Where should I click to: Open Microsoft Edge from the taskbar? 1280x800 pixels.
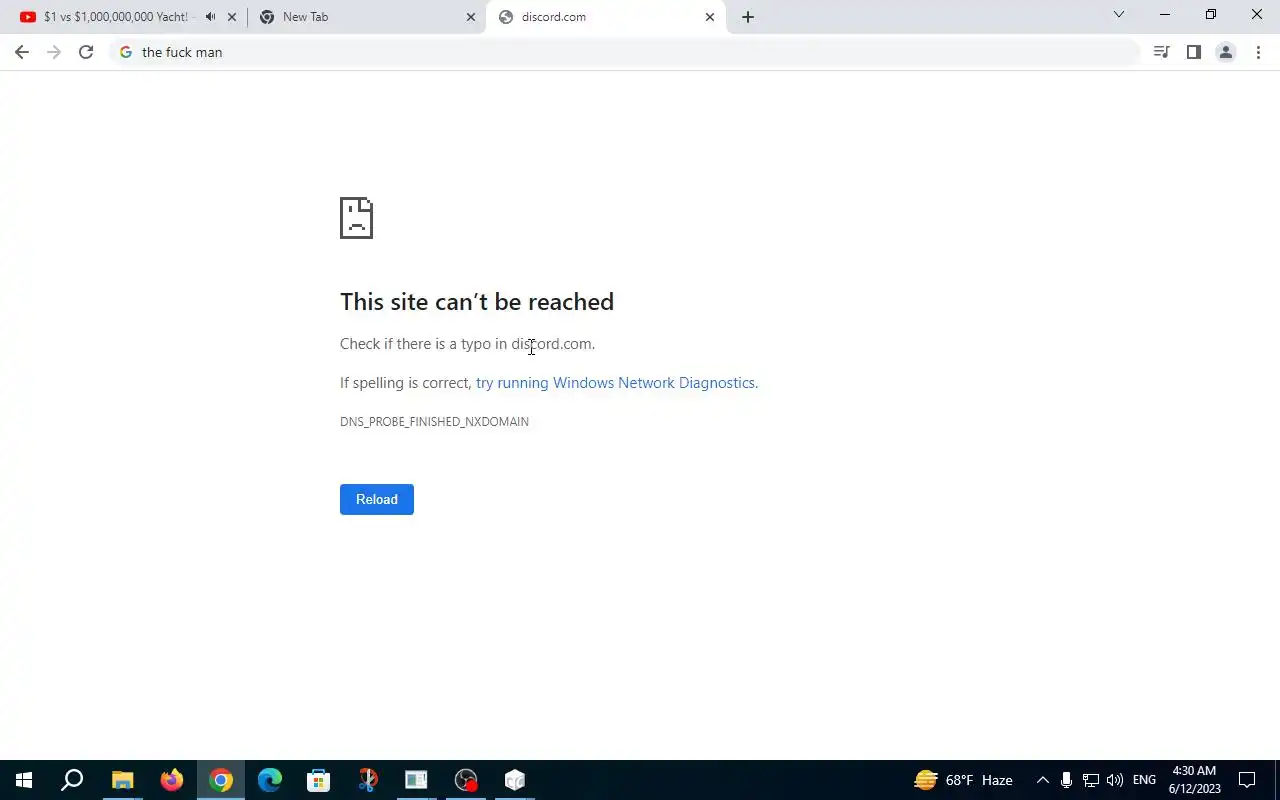[270, 780]
